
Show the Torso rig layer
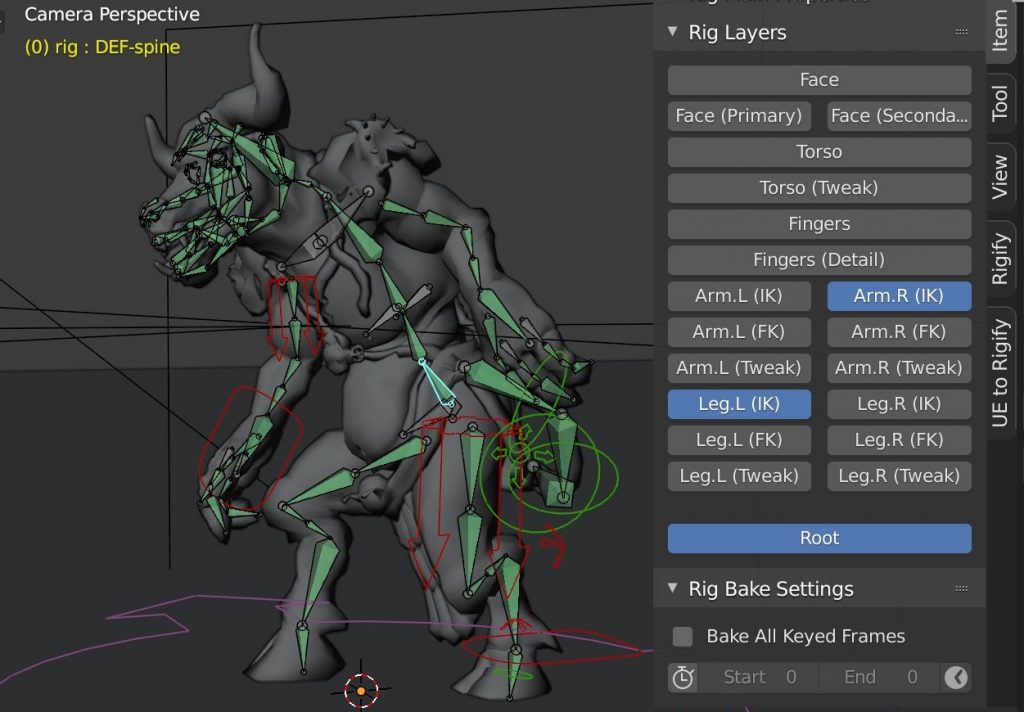point(819,152)
